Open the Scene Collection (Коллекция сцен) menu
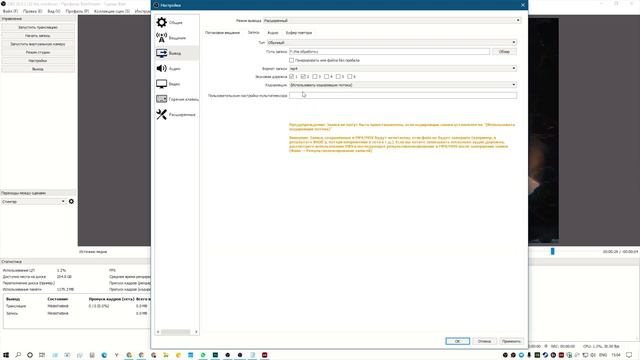The width and height of the screenshot is (640, 360). 112,11
